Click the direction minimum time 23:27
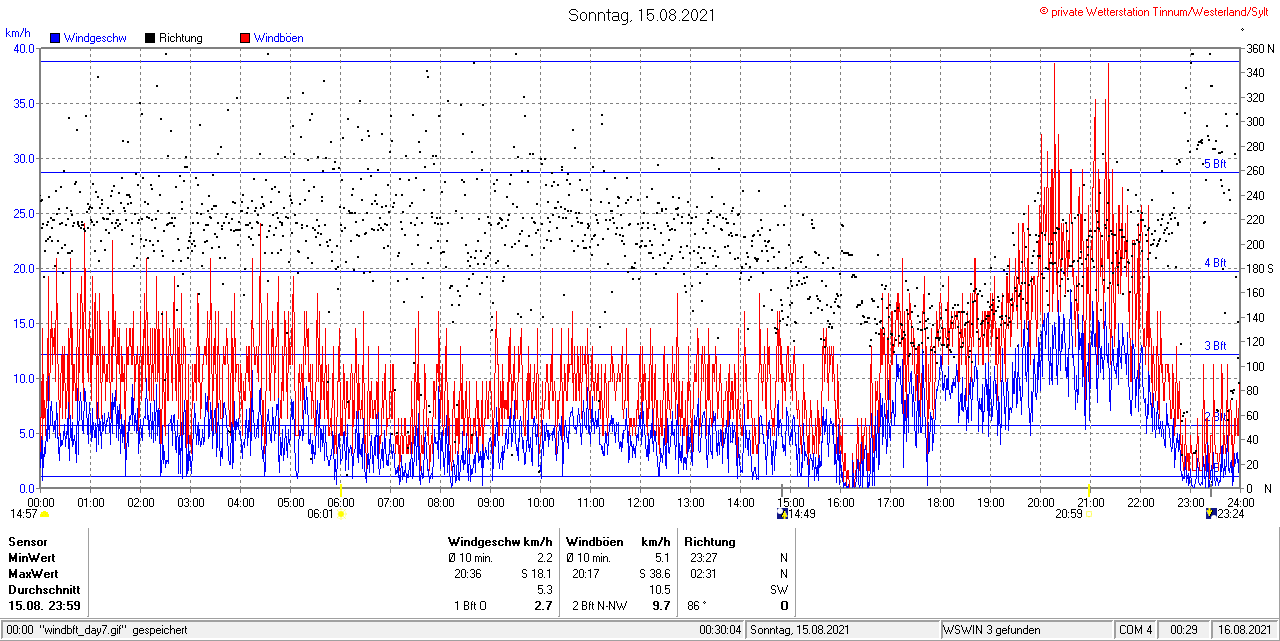The width and height of the screenshot is (1280, 641). click(x=703, y=558)
